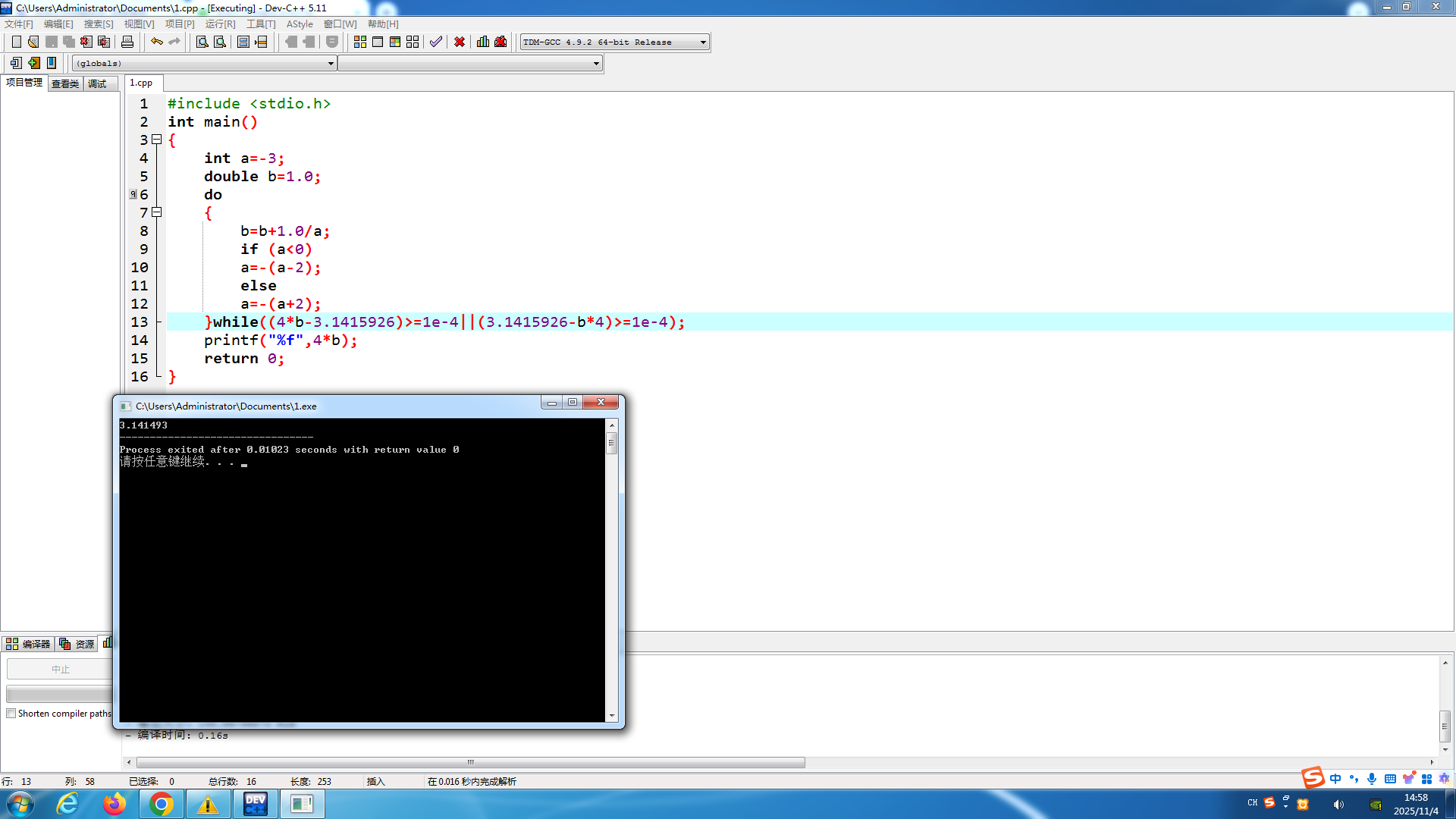Switch to the 查看类 tab
This screenshot has height=819, width=1456.
click(x=65, y=83)
